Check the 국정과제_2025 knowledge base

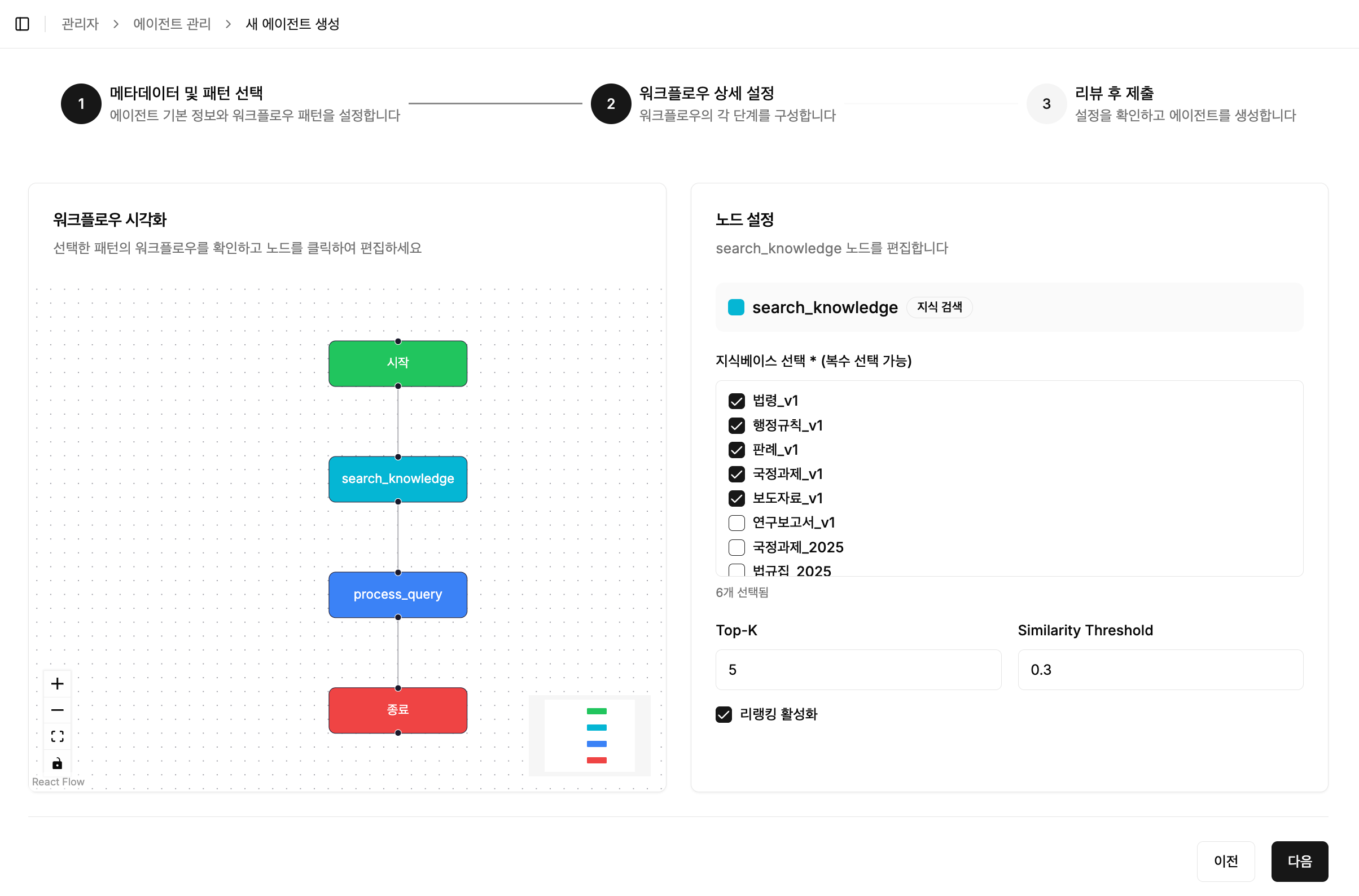[x=736, y=547]
